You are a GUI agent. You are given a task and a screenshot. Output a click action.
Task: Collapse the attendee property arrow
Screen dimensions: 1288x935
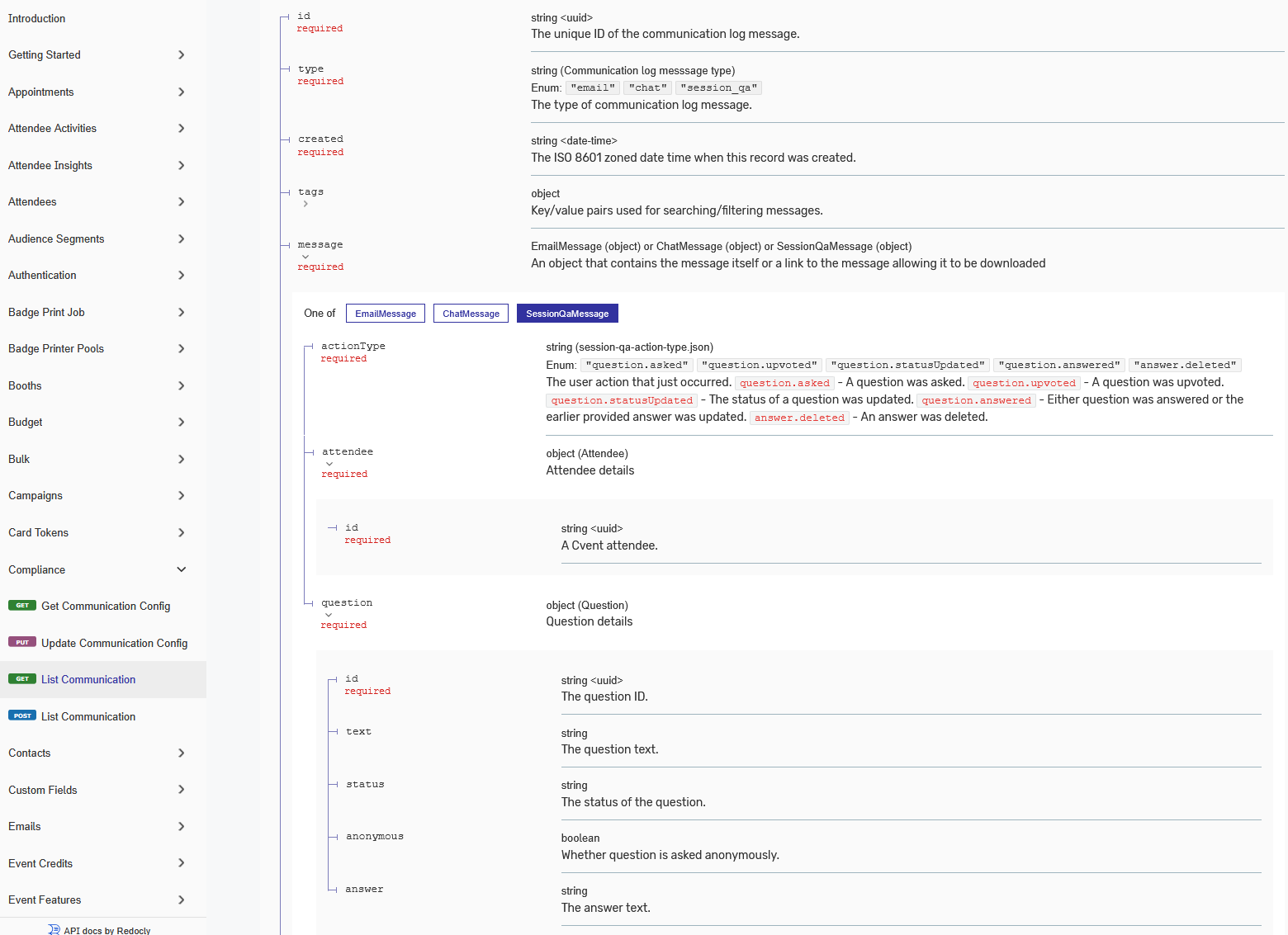pos(329,464)
